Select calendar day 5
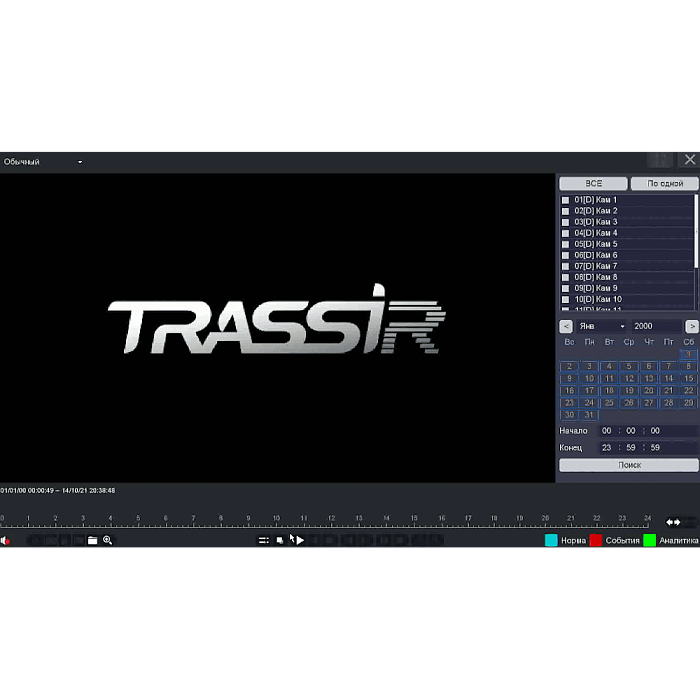Viewport: 700px width, 700px height. coord(629,367)
